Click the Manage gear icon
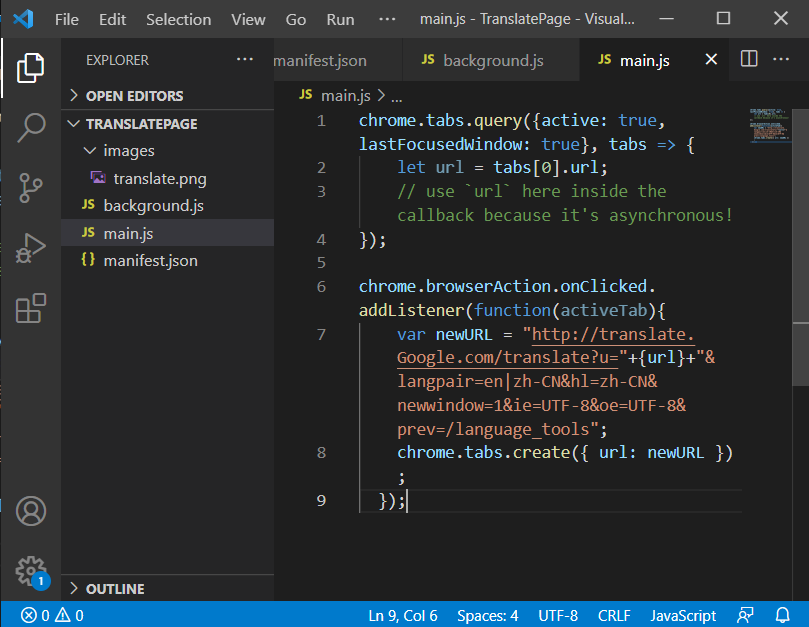The height and width of the screenshot is (627, 809). pyautogui.click(x=30, y=571)
